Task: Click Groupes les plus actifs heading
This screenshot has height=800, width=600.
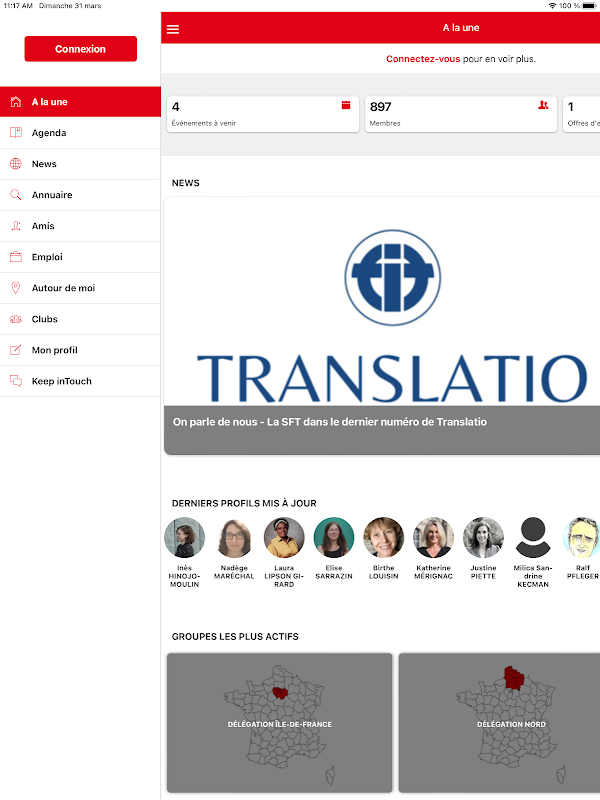Action: pyautogui.click(x=235, y=636)
